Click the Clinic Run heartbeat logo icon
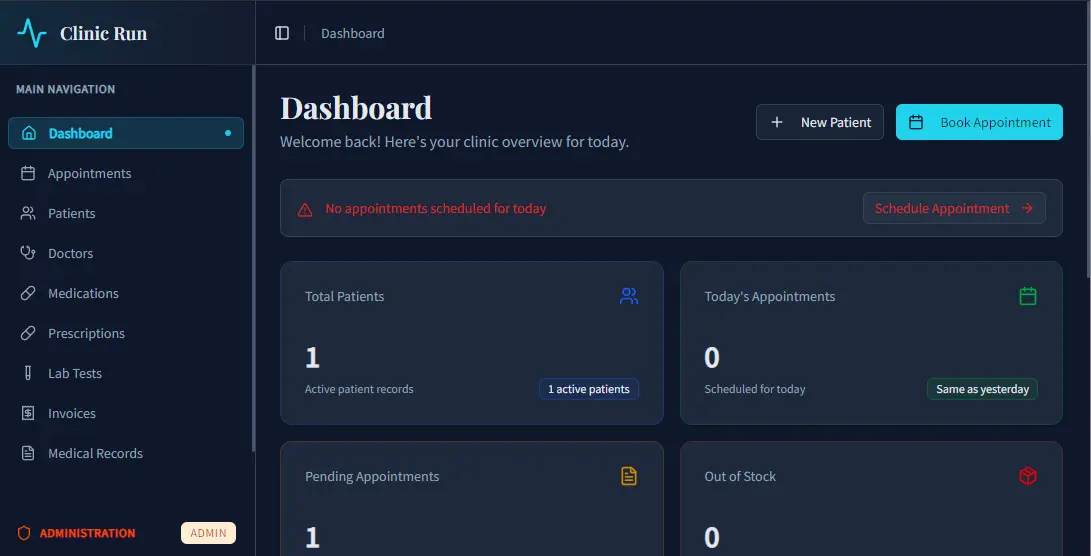Viewport: 1091px width, 556px height. (32, 33)
